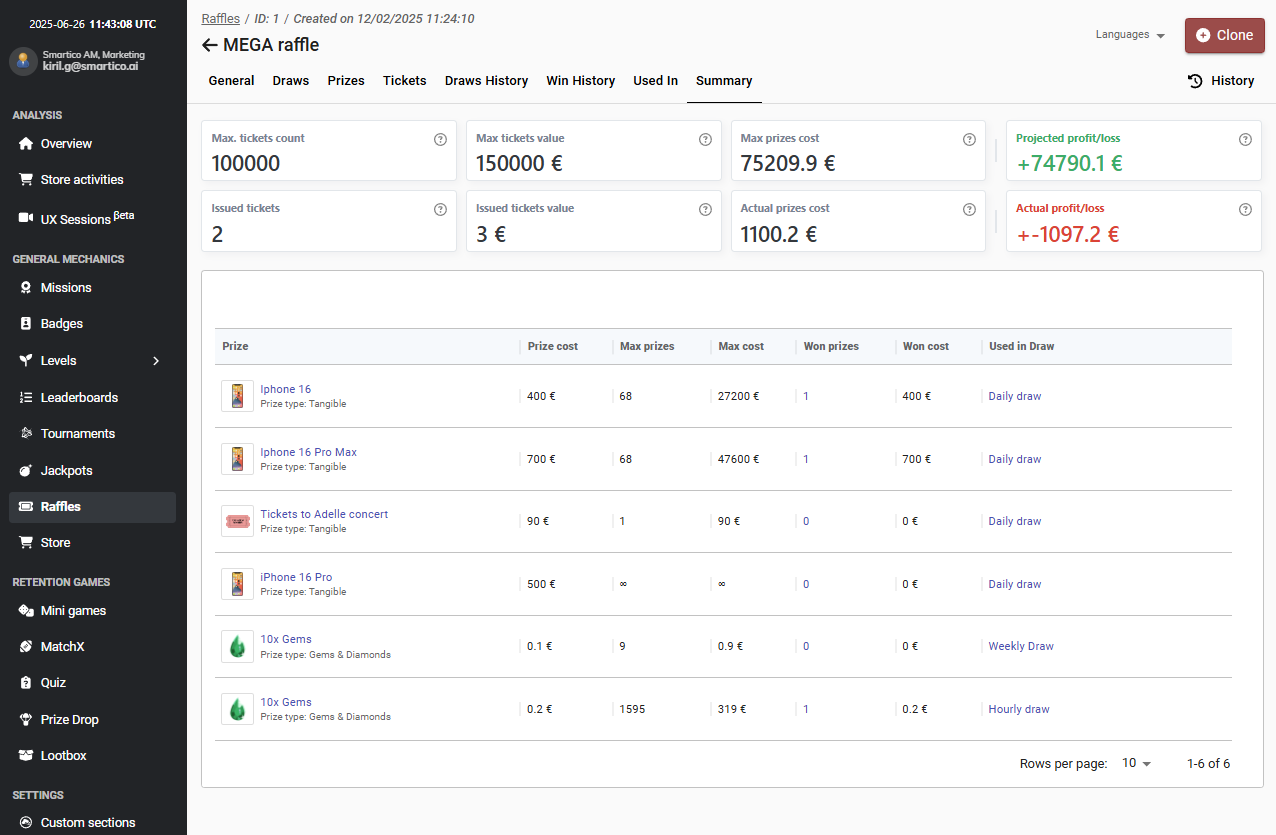Click the user profile avatar

pos(23,61)
